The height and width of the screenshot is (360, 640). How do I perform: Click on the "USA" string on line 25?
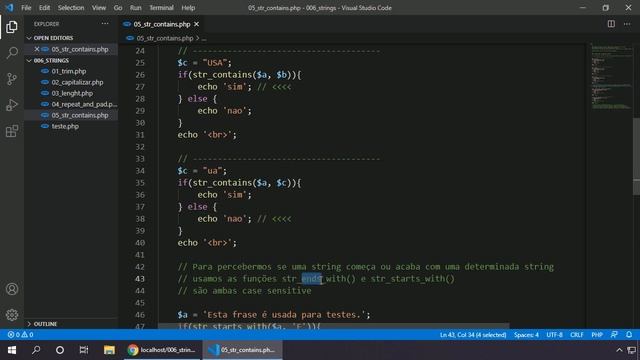click(x=215, y=63)
